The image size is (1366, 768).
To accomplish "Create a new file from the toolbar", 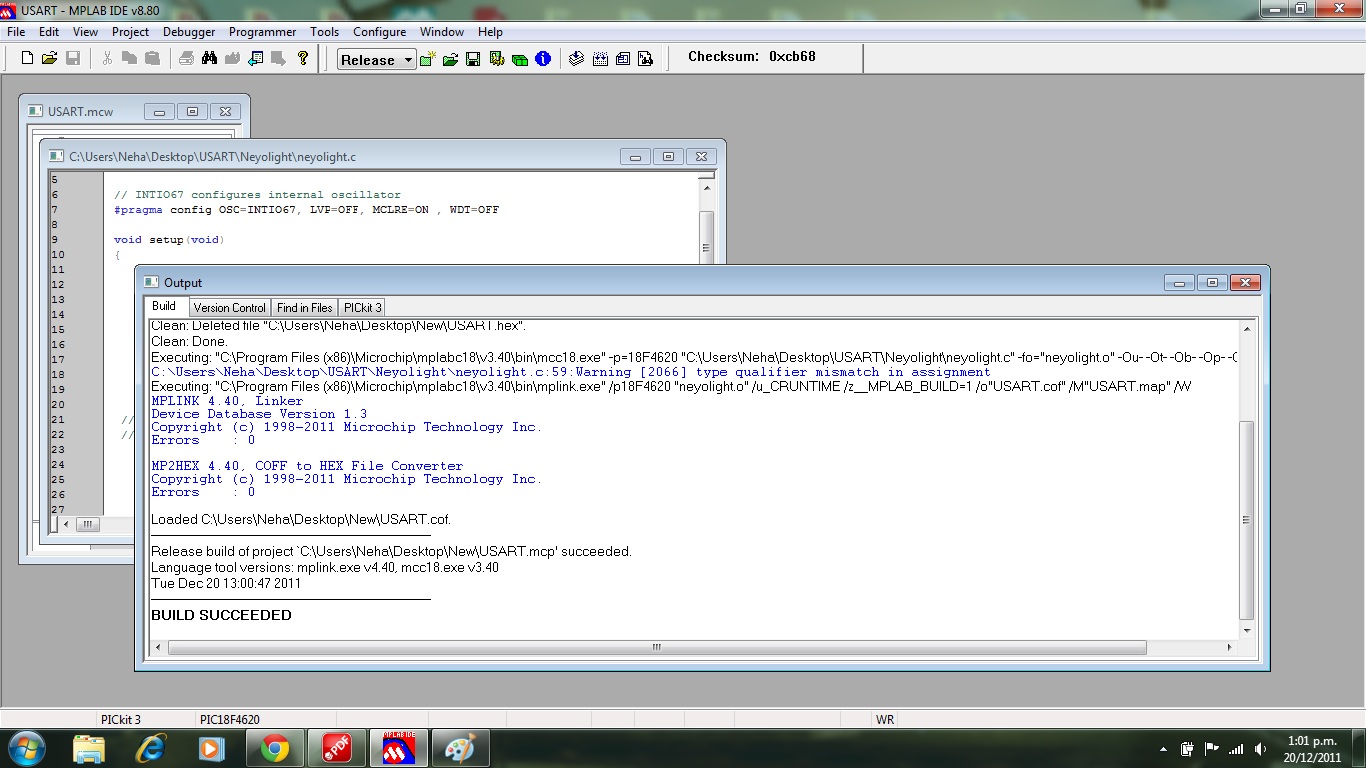I will pyautogui.click(x=27, y=59).
